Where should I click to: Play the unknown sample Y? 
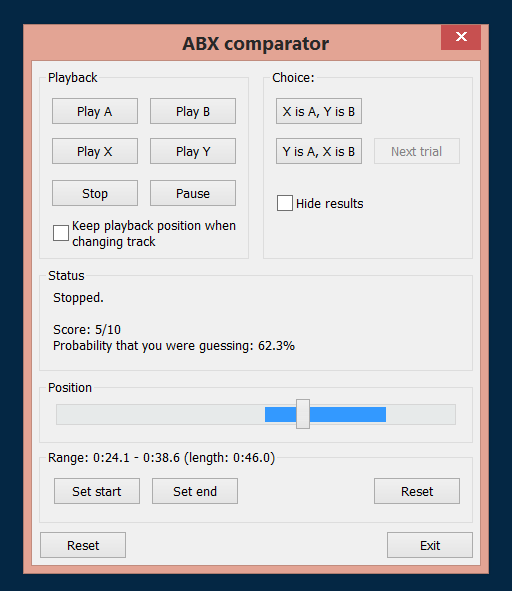click(x=193, y=151)
